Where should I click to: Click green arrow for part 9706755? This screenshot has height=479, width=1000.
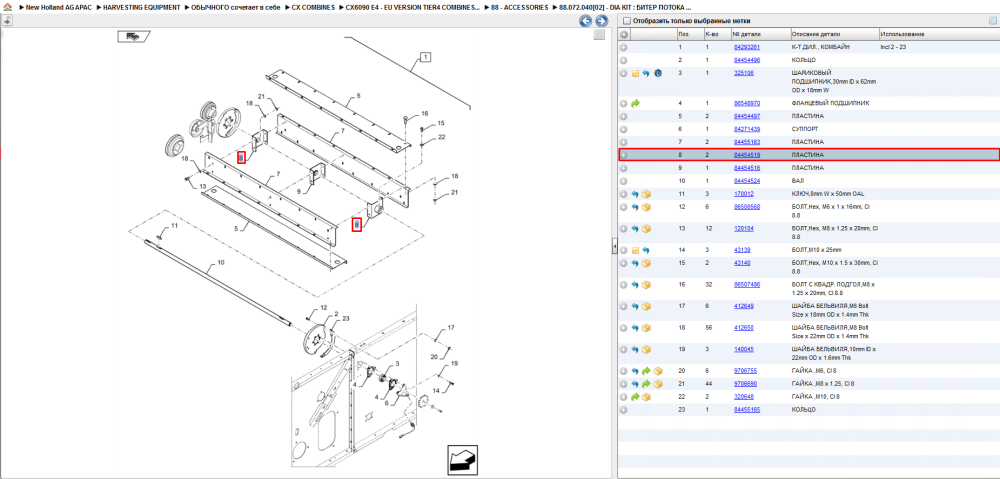click(646, 371)
